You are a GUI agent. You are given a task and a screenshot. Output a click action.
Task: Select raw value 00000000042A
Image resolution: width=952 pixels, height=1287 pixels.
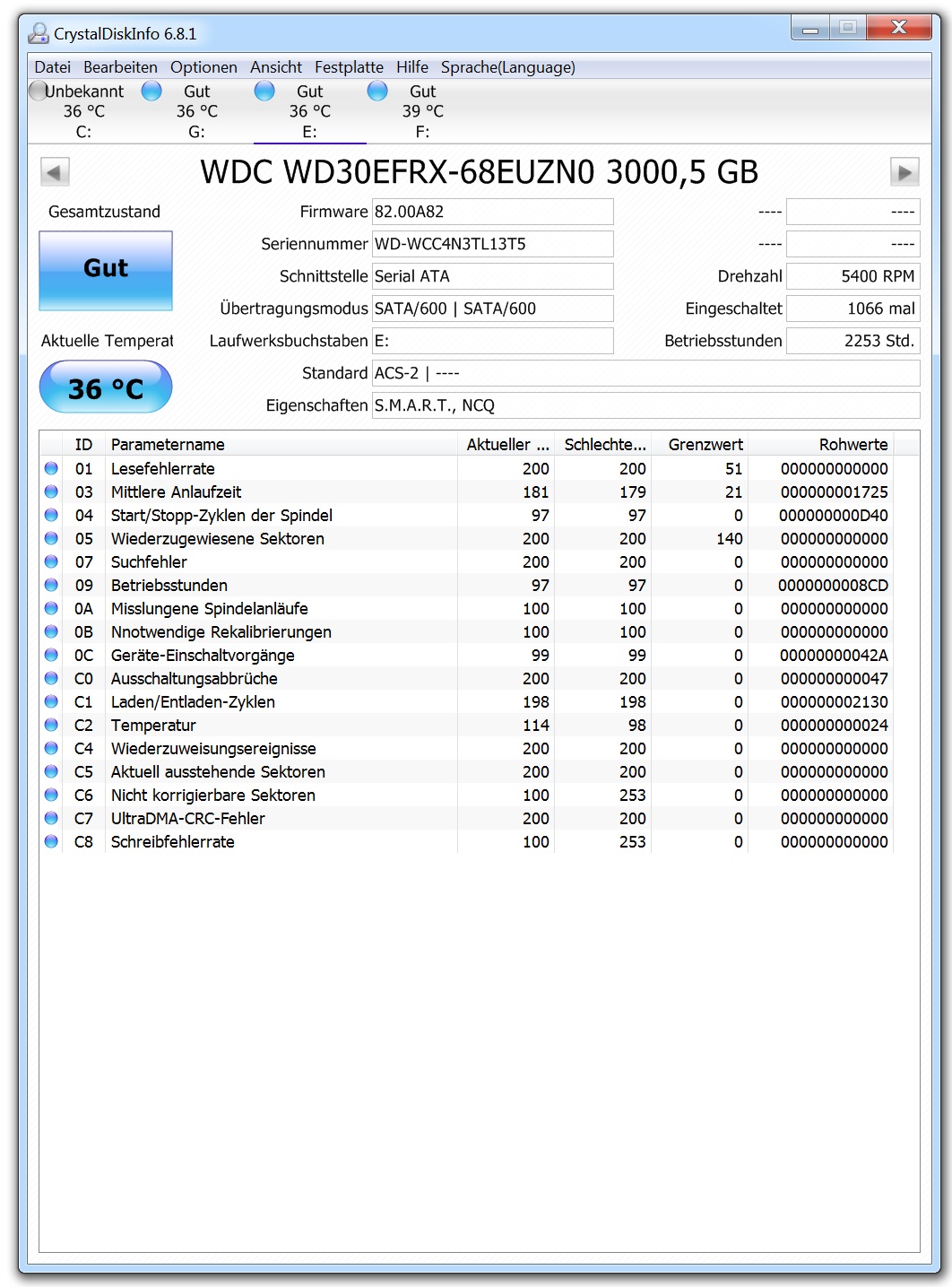(x=834, y=655)
